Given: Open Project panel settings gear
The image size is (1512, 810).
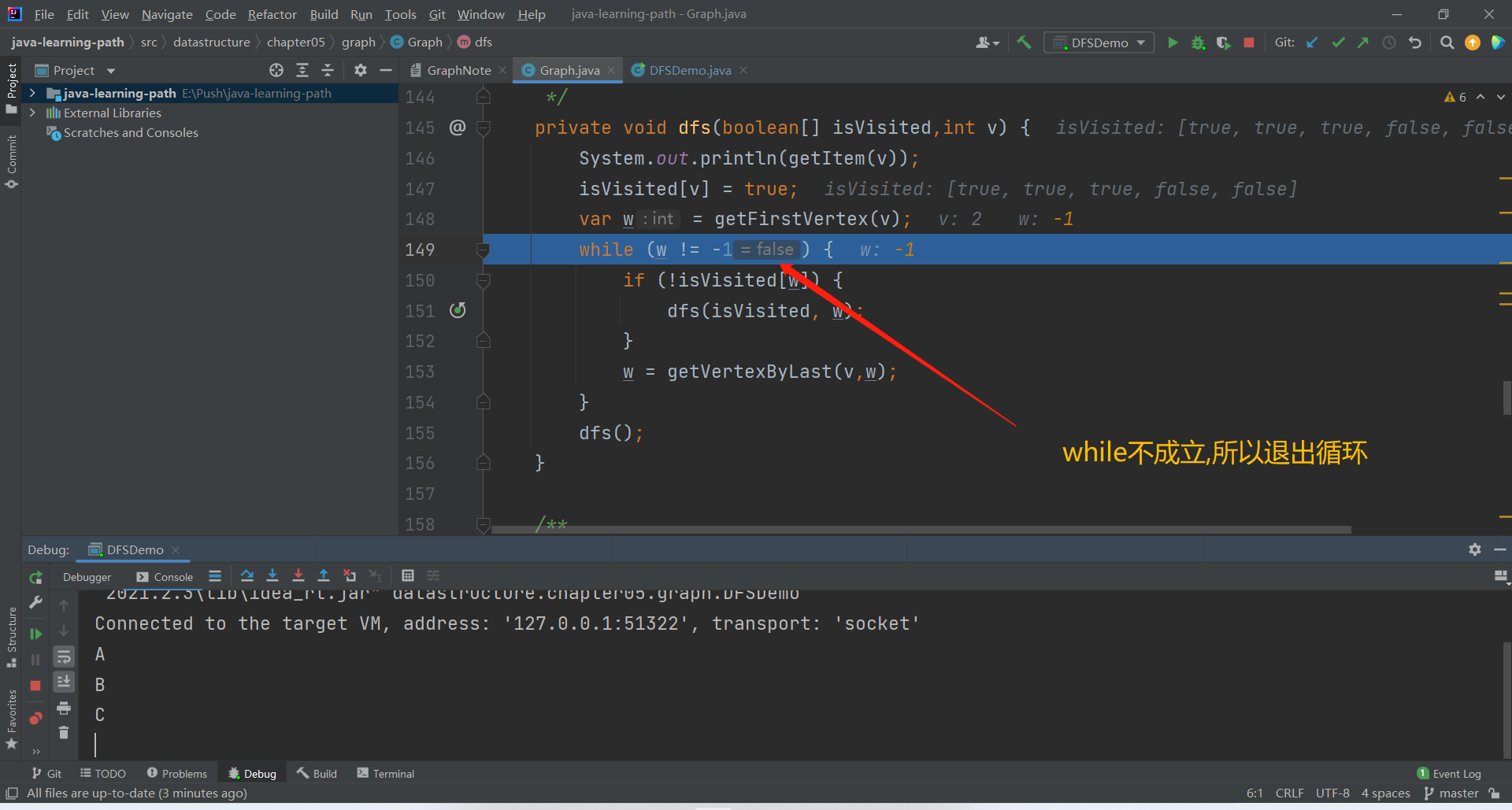Looking at the screenshot, I should click(x=361, y=70).
